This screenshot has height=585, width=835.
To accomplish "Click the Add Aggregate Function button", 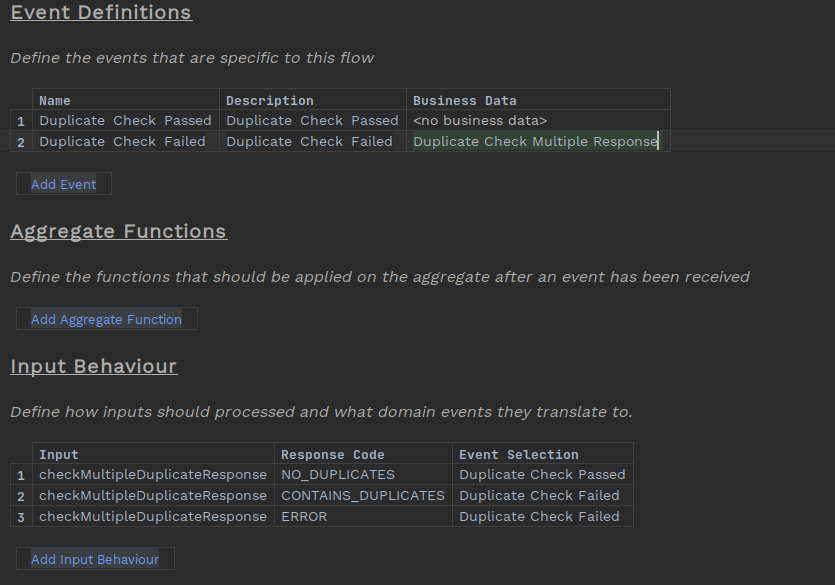I will [x=106, y=318].
